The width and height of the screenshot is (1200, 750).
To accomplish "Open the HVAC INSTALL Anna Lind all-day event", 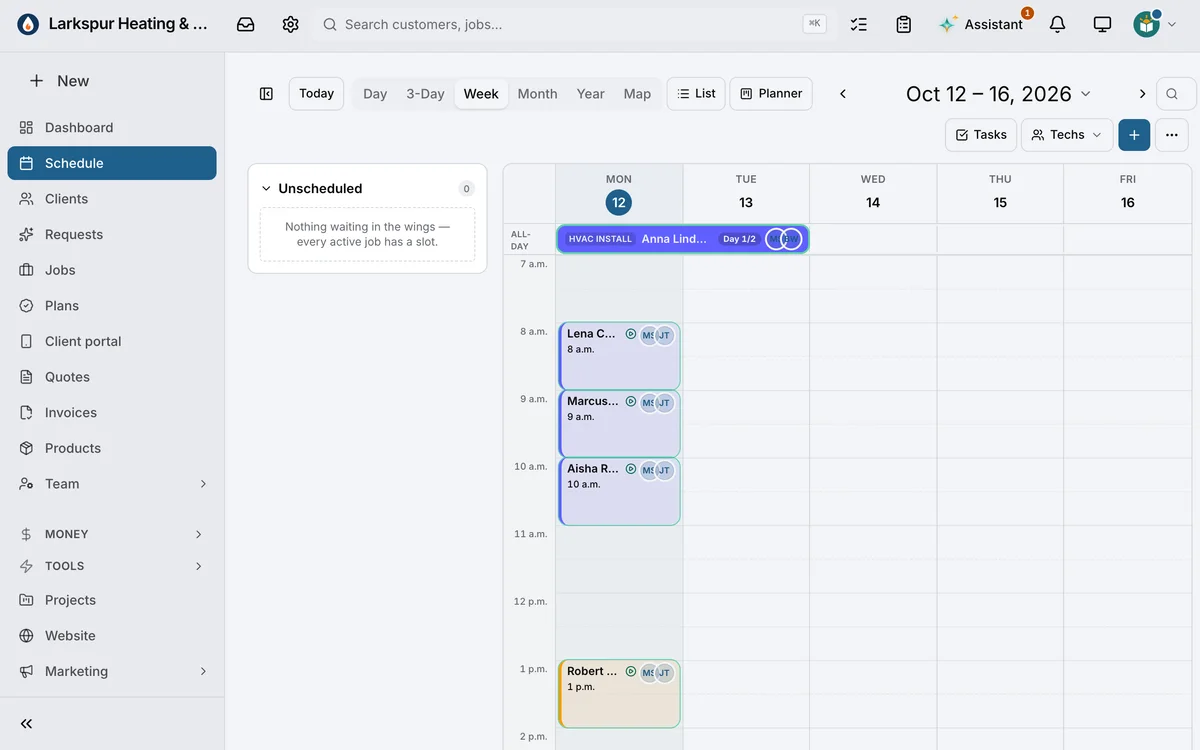I will [x=682, y=239].
